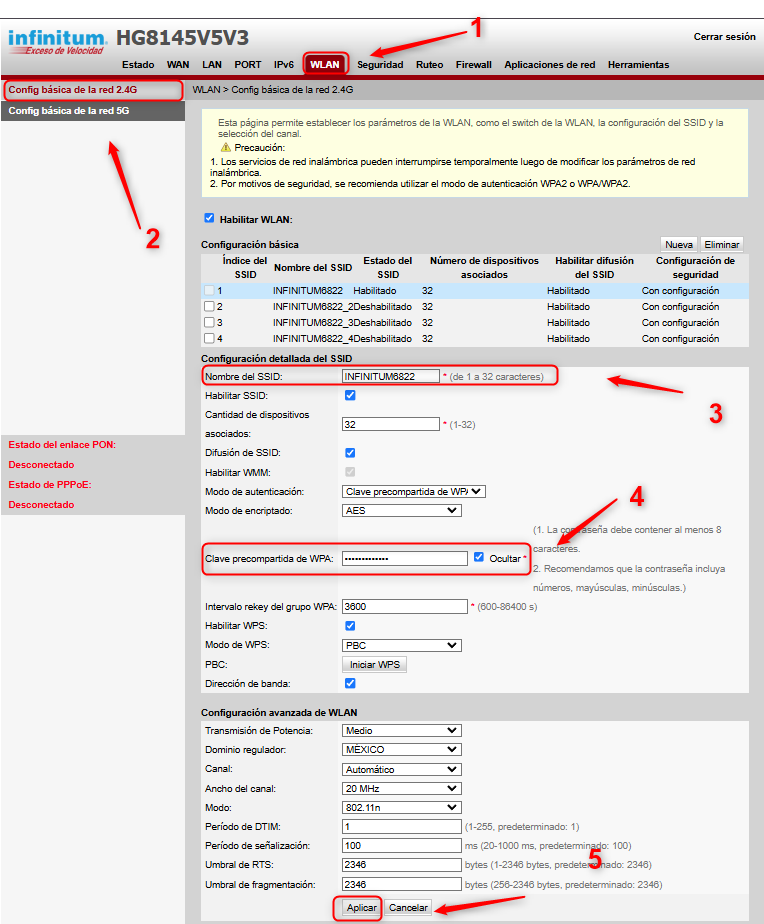Switch to the Seguridad tab
The width and height of the screenshot is (764, 924).
[x=380, y=65]
